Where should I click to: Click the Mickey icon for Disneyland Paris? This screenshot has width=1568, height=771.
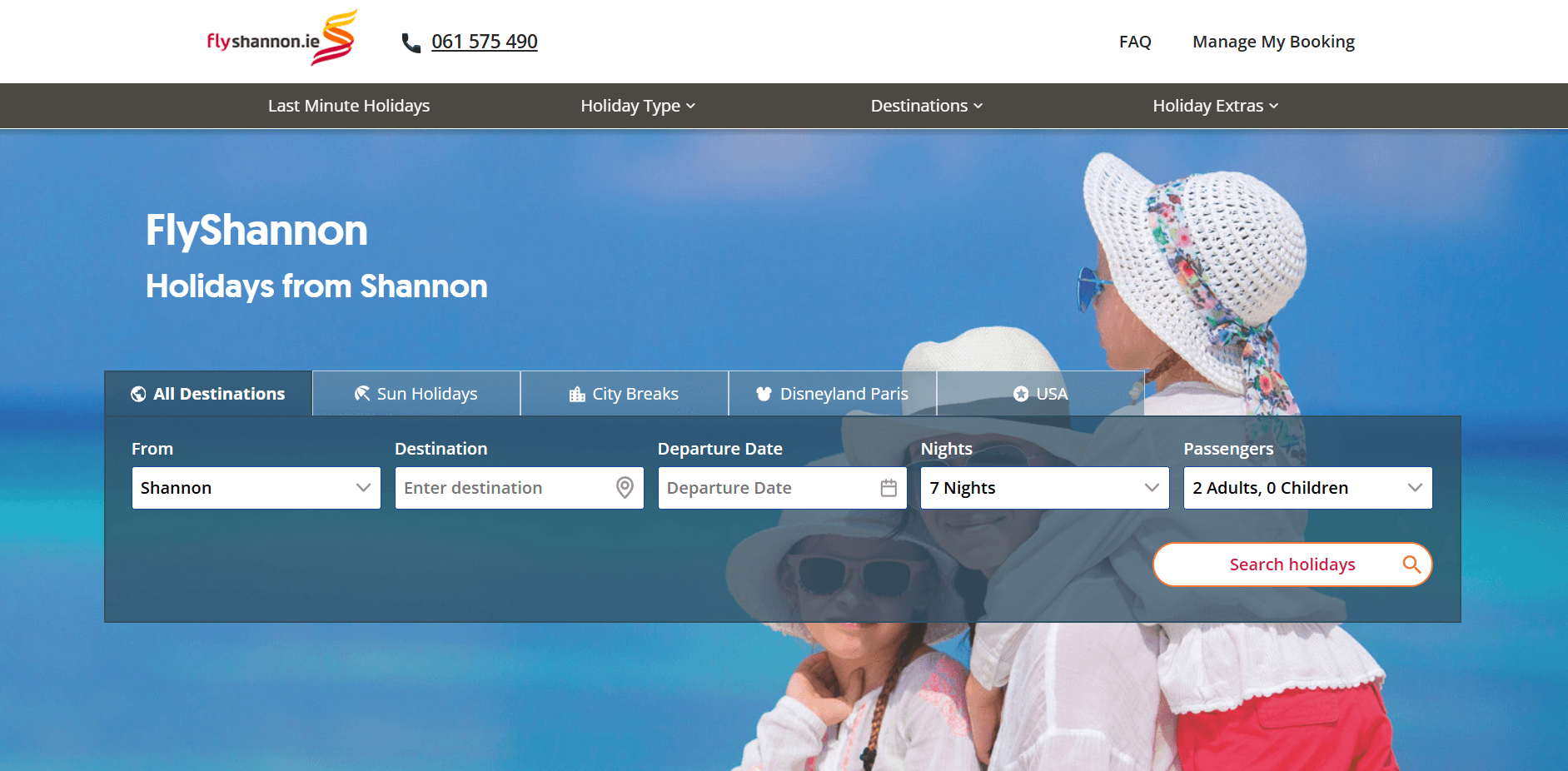tap(764, 394)
